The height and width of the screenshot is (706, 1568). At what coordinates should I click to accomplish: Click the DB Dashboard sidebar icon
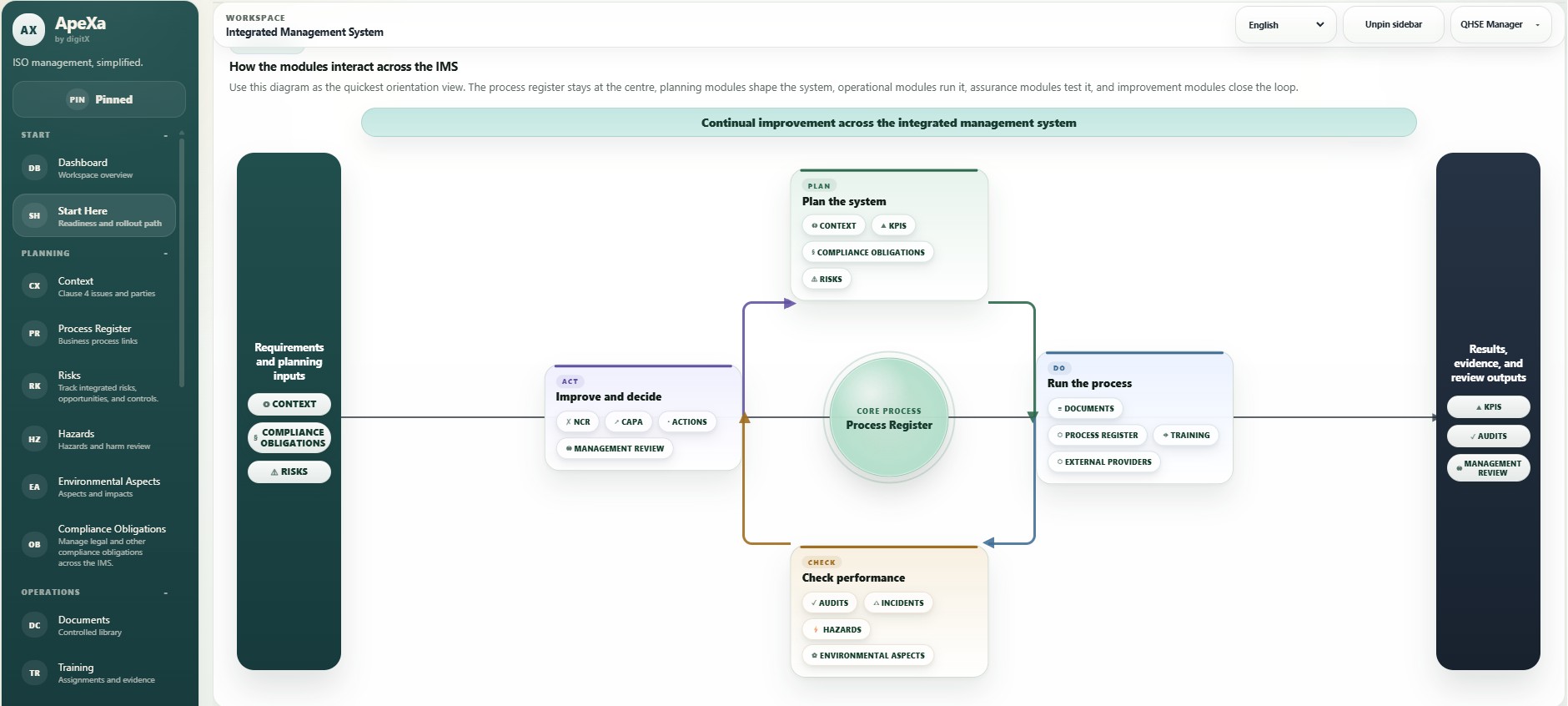[34, 168]
